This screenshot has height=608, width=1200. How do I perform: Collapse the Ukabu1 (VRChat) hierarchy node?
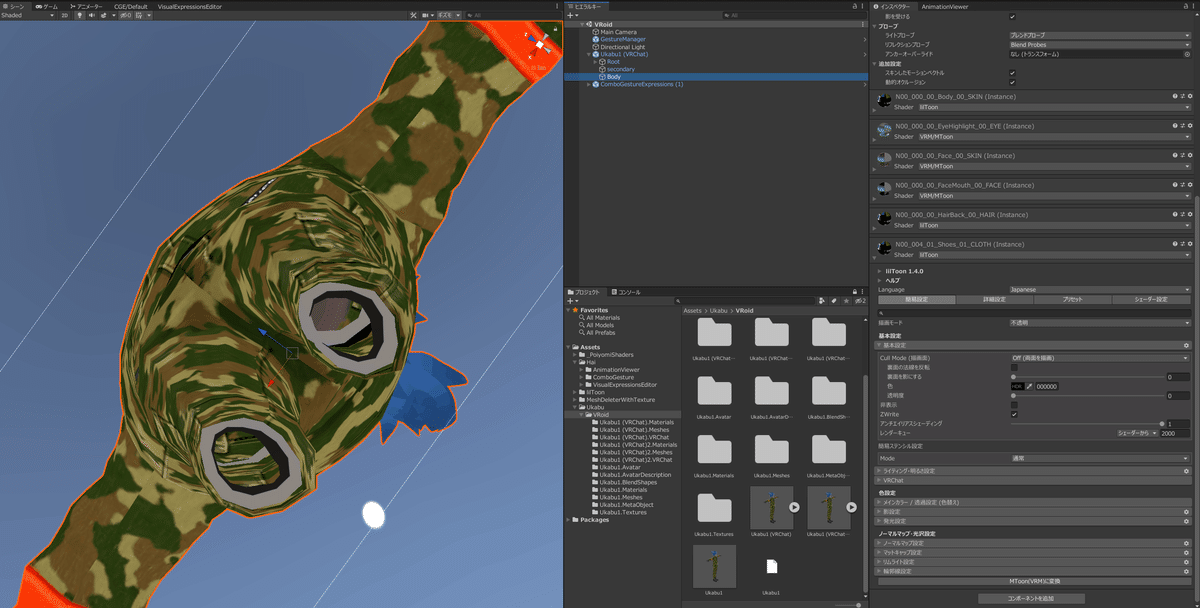pos(589,54)
